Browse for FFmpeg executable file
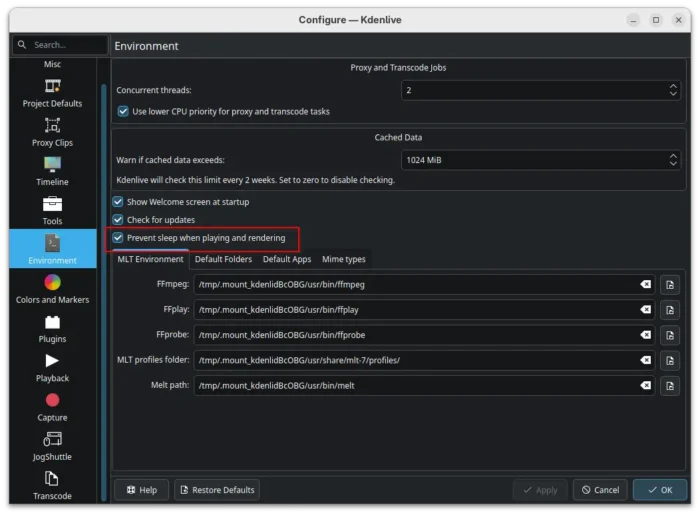The height and width of the screenshot is (515, 700). (x=670, y=285)
